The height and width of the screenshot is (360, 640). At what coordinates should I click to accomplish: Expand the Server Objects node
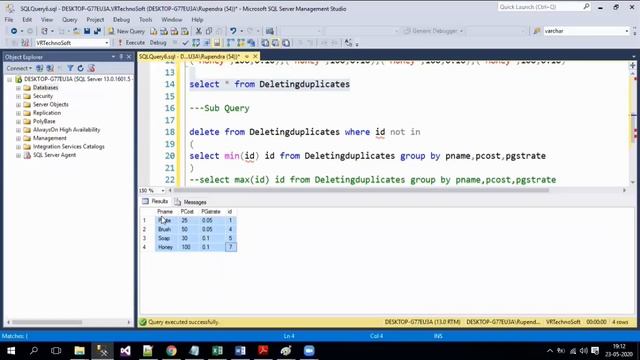(x=18, y=104)
